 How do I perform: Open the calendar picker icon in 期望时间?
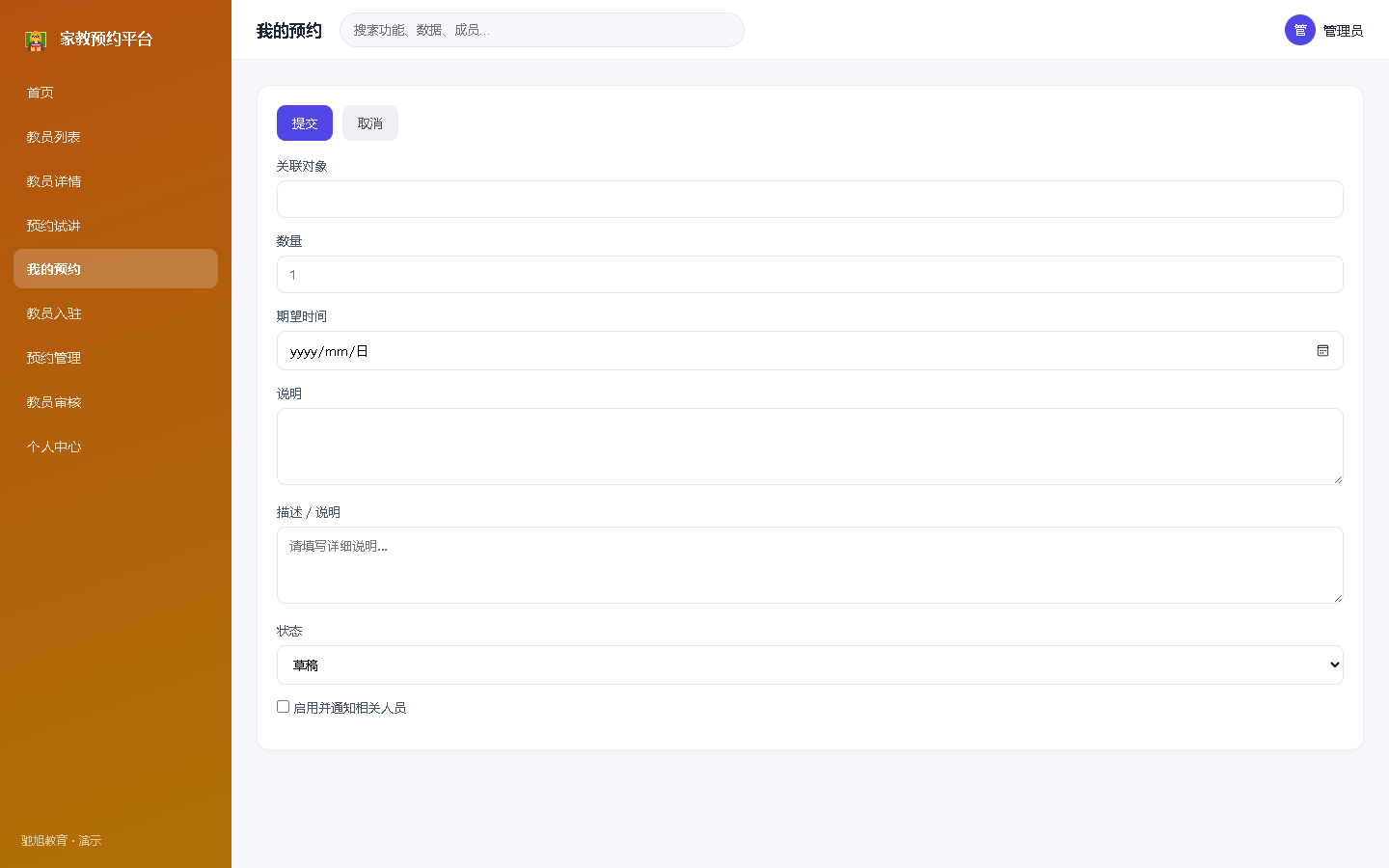1322,351
